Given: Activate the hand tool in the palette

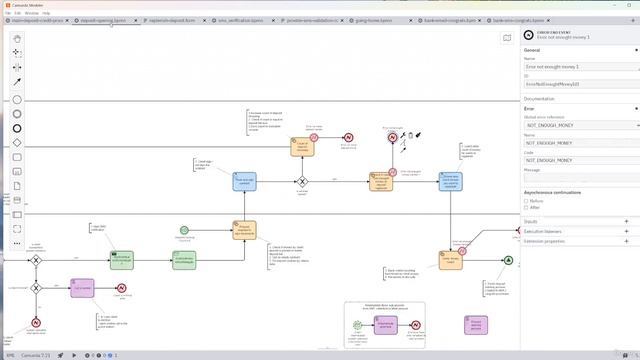Looking at the screenshot, I should 17,39.
